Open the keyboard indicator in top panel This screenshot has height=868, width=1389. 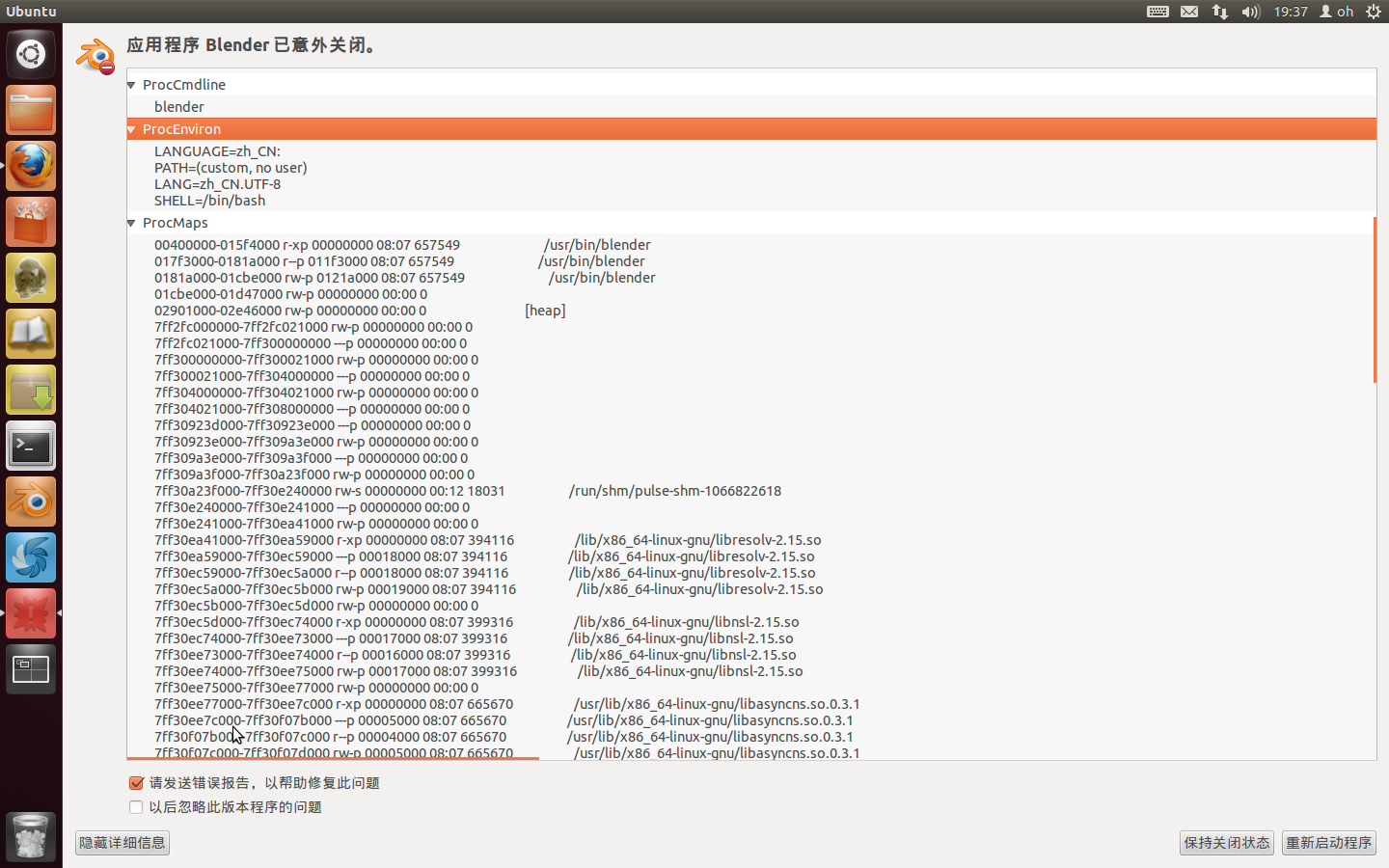pyautogui.click(x=1157, y=12)
